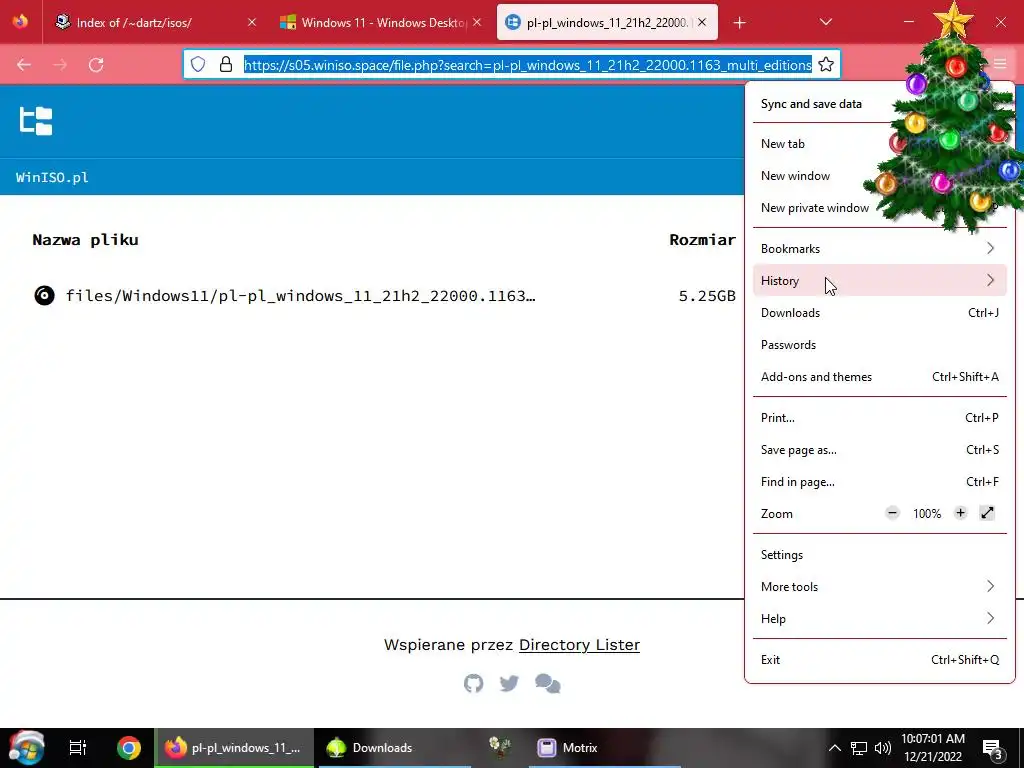Minimize the Firefox window
Screen dimensions: 1024x768
[x=908, y=22]
